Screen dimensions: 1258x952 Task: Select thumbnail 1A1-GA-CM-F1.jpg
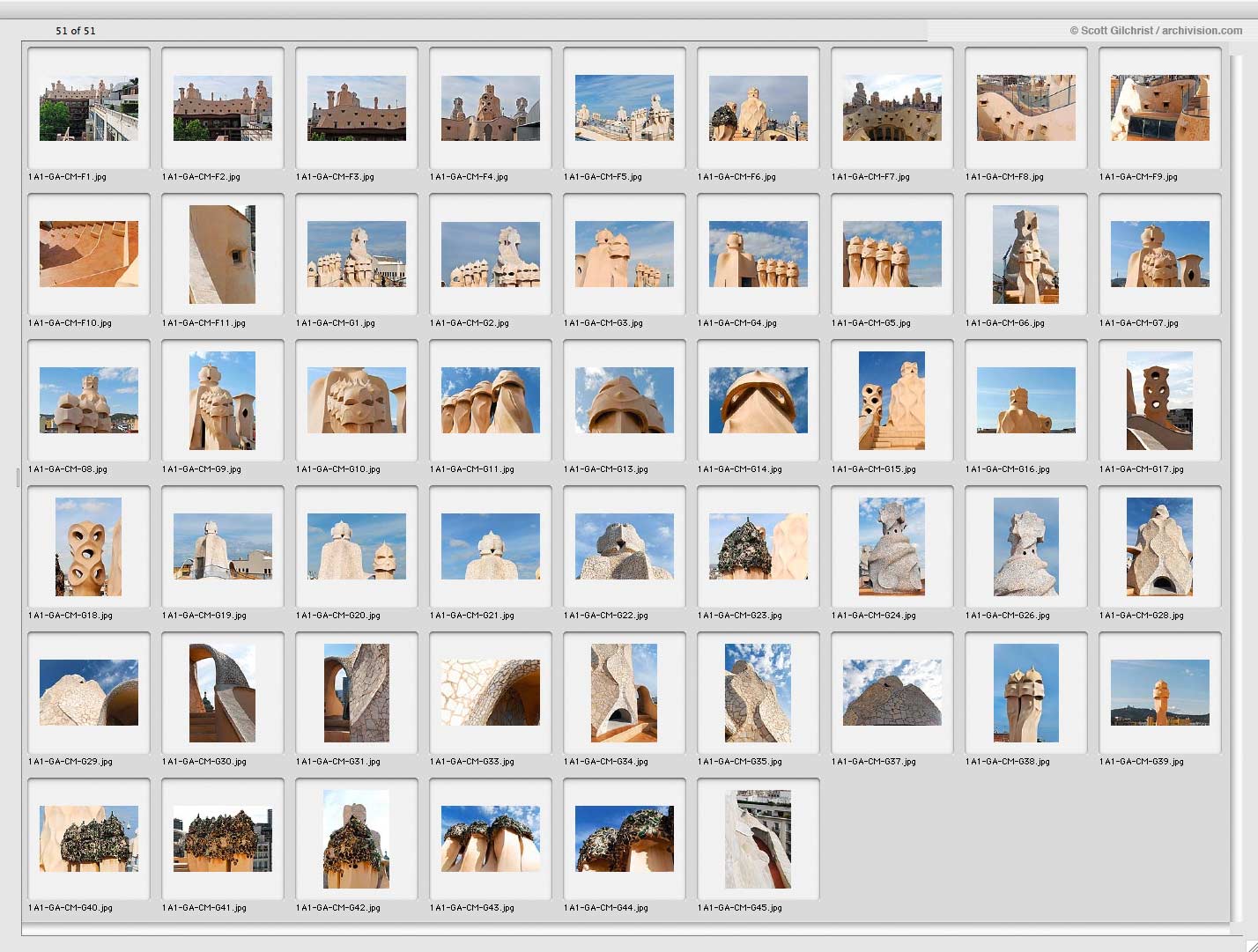tap(89, 108)
